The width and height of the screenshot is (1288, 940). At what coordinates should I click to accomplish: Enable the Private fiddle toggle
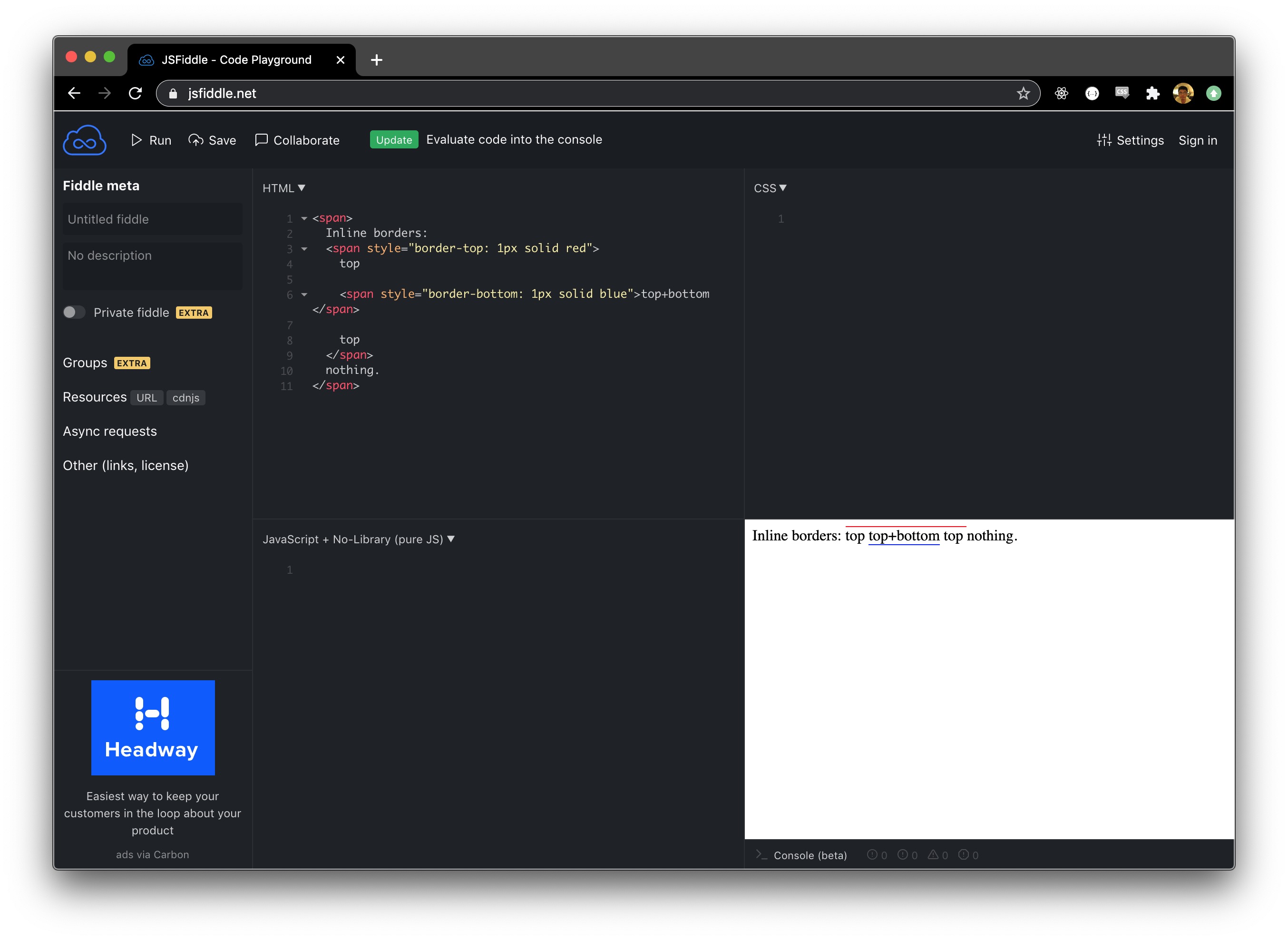pyautogui.click(x=74, y=312)
